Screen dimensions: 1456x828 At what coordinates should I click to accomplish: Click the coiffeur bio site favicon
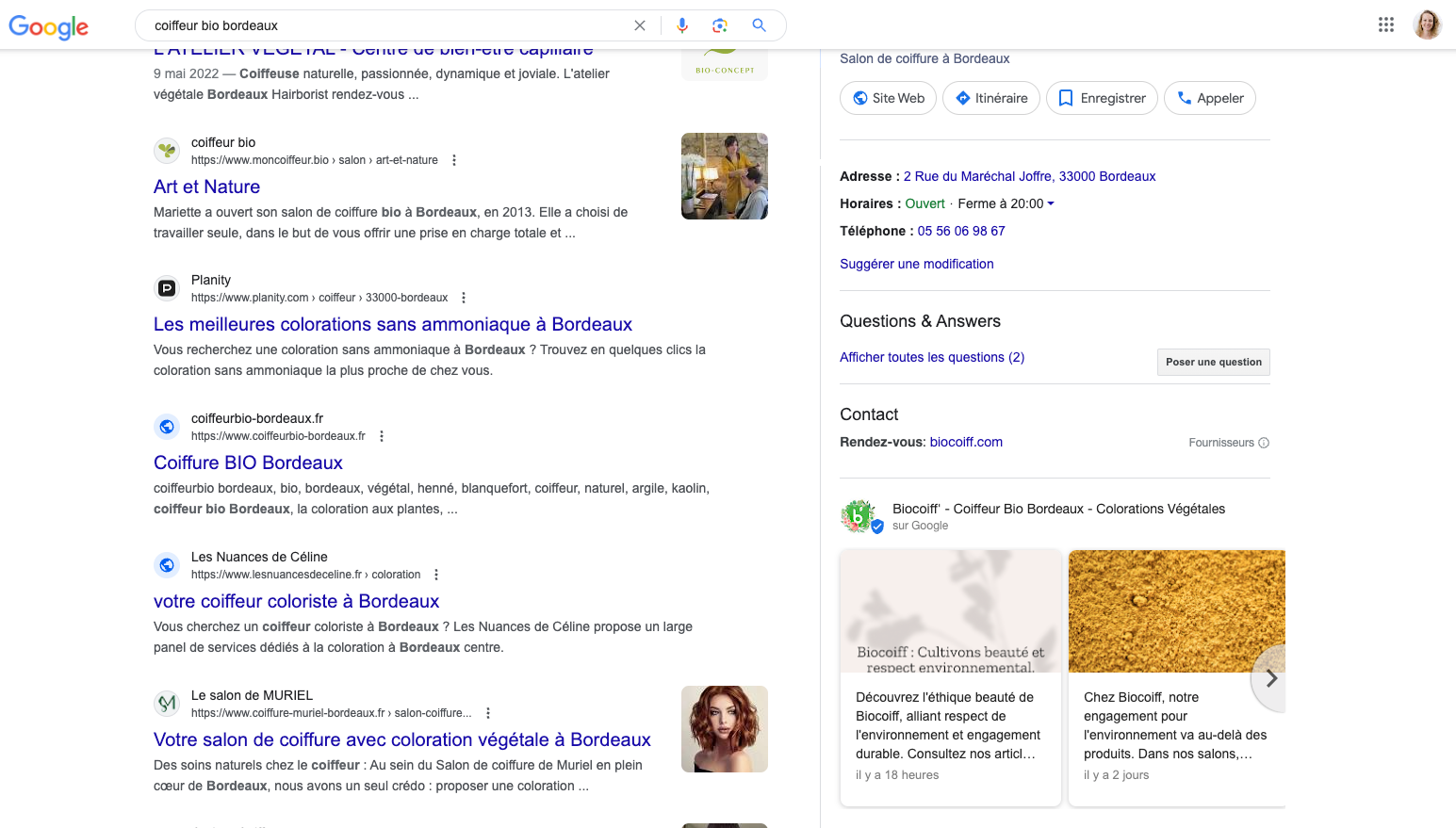coord(167,151)
